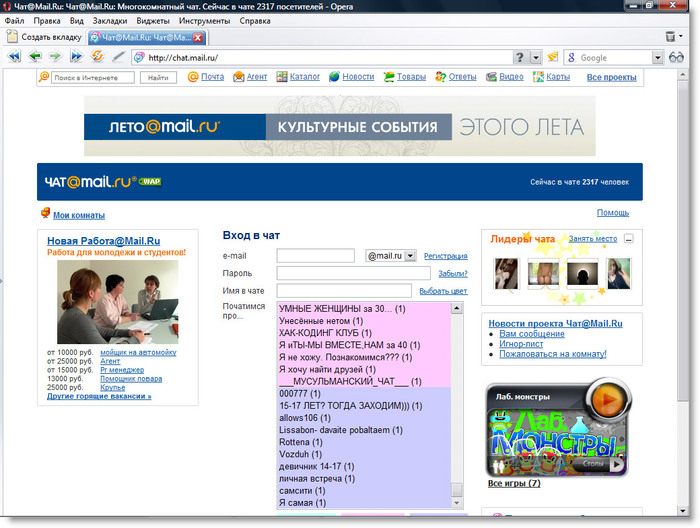Close the Чат@Mail.Ru tab with red X
The width and height of the screenshot is (700, 528).
tap(198, 37)
